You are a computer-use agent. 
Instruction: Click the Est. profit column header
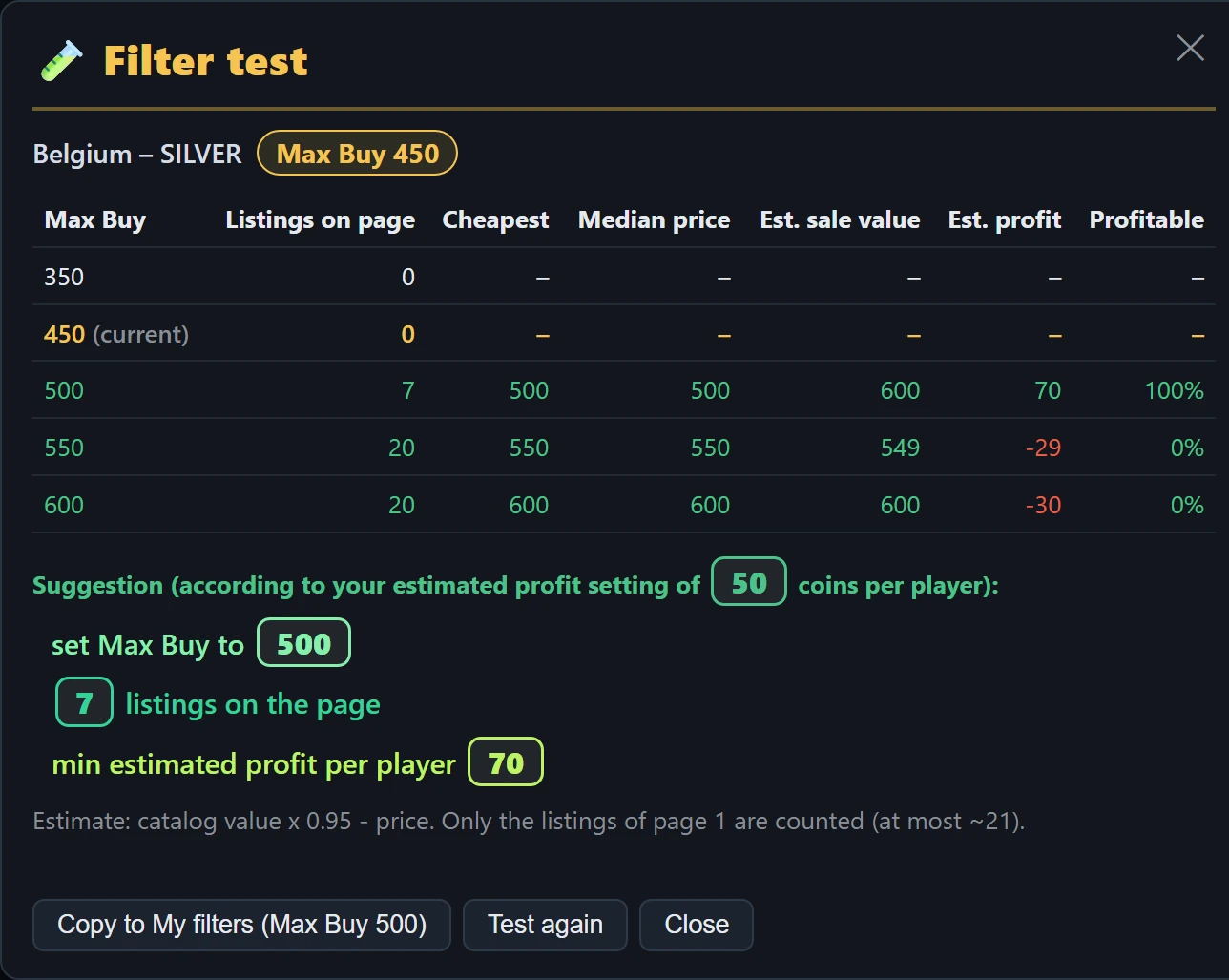(1004, 219)
